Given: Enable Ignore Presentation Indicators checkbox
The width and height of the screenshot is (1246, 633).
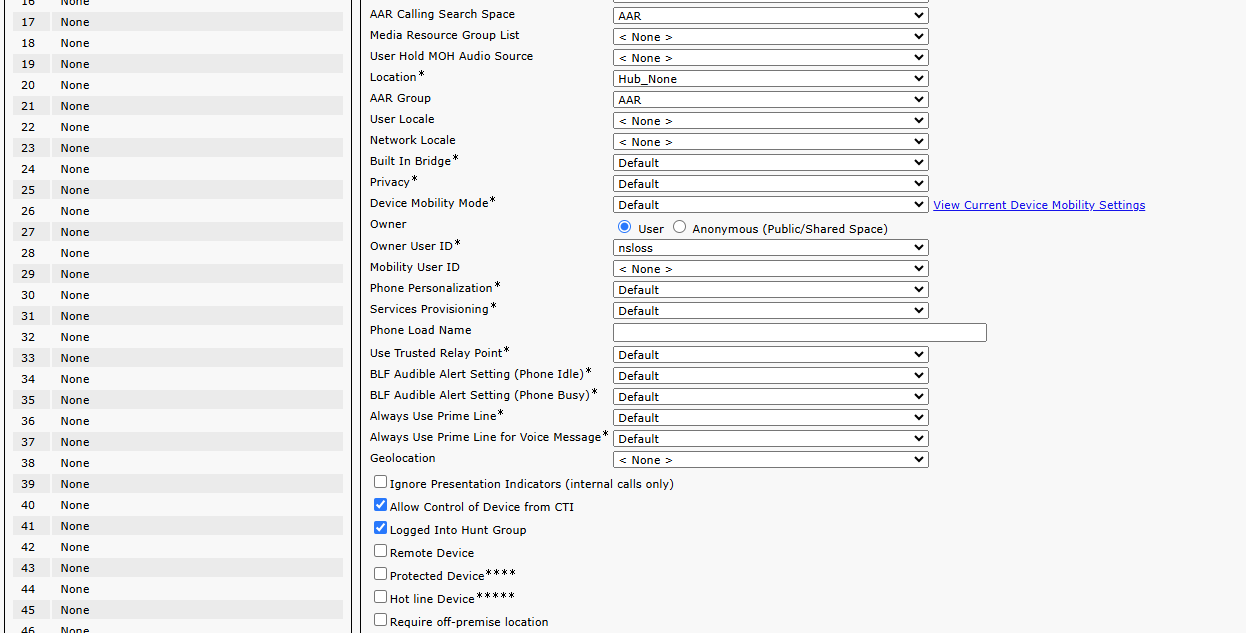Looking at the screenshot, I should [380, 482].
